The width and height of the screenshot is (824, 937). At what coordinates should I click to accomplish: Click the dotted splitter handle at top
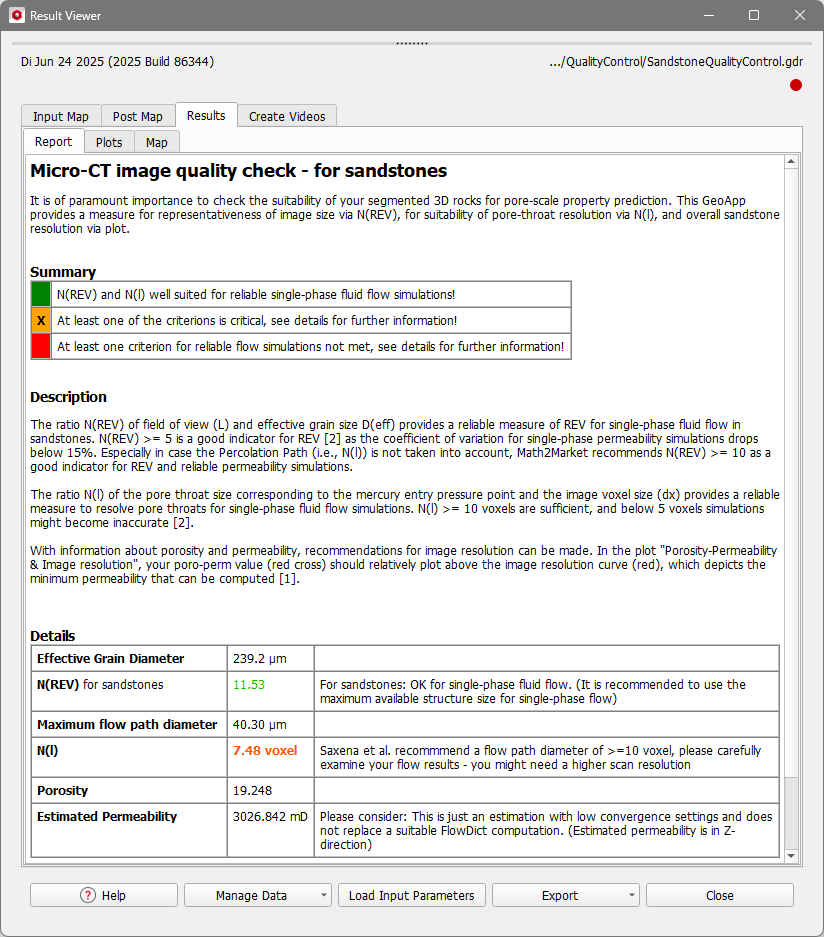pos(412,43)
